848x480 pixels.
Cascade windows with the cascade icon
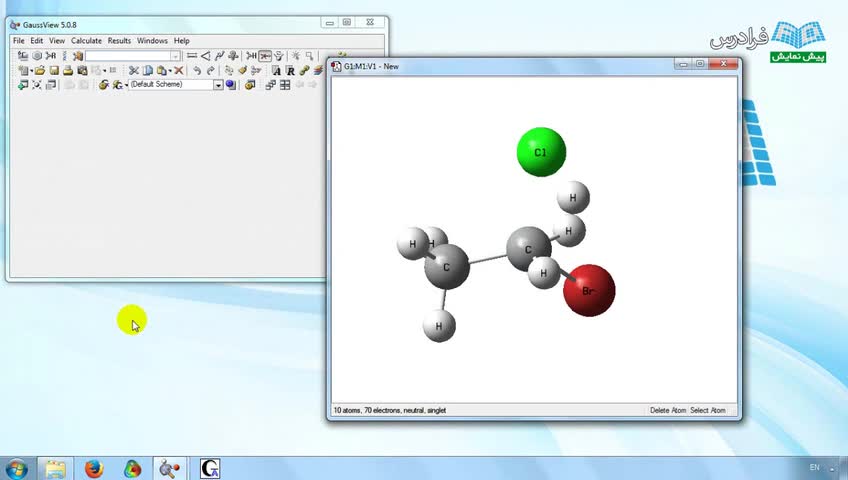click(270, 85)
